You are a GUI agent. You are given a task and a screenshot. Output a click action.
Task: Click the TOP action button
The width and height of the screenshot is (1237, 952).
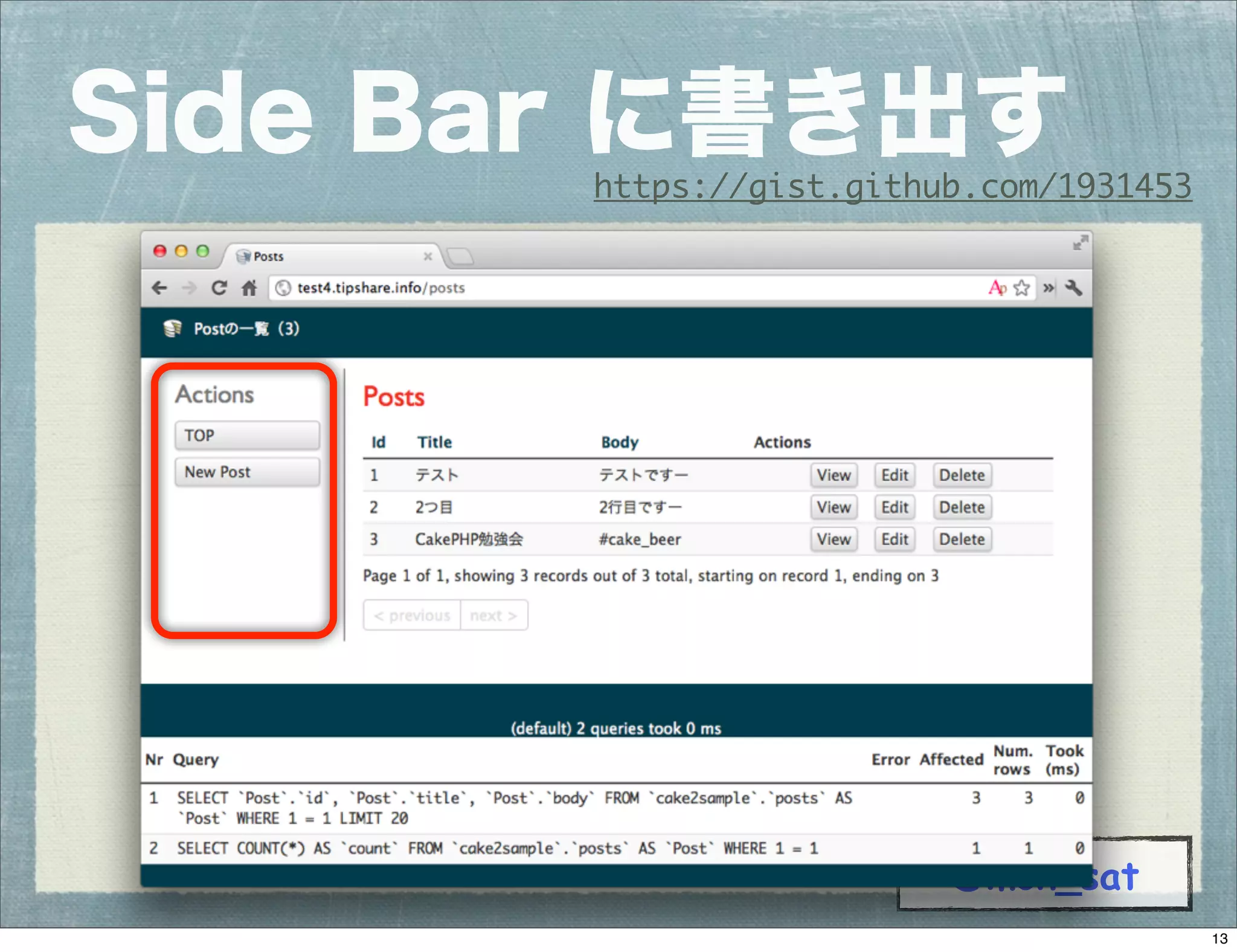click(x=247, y=435)
